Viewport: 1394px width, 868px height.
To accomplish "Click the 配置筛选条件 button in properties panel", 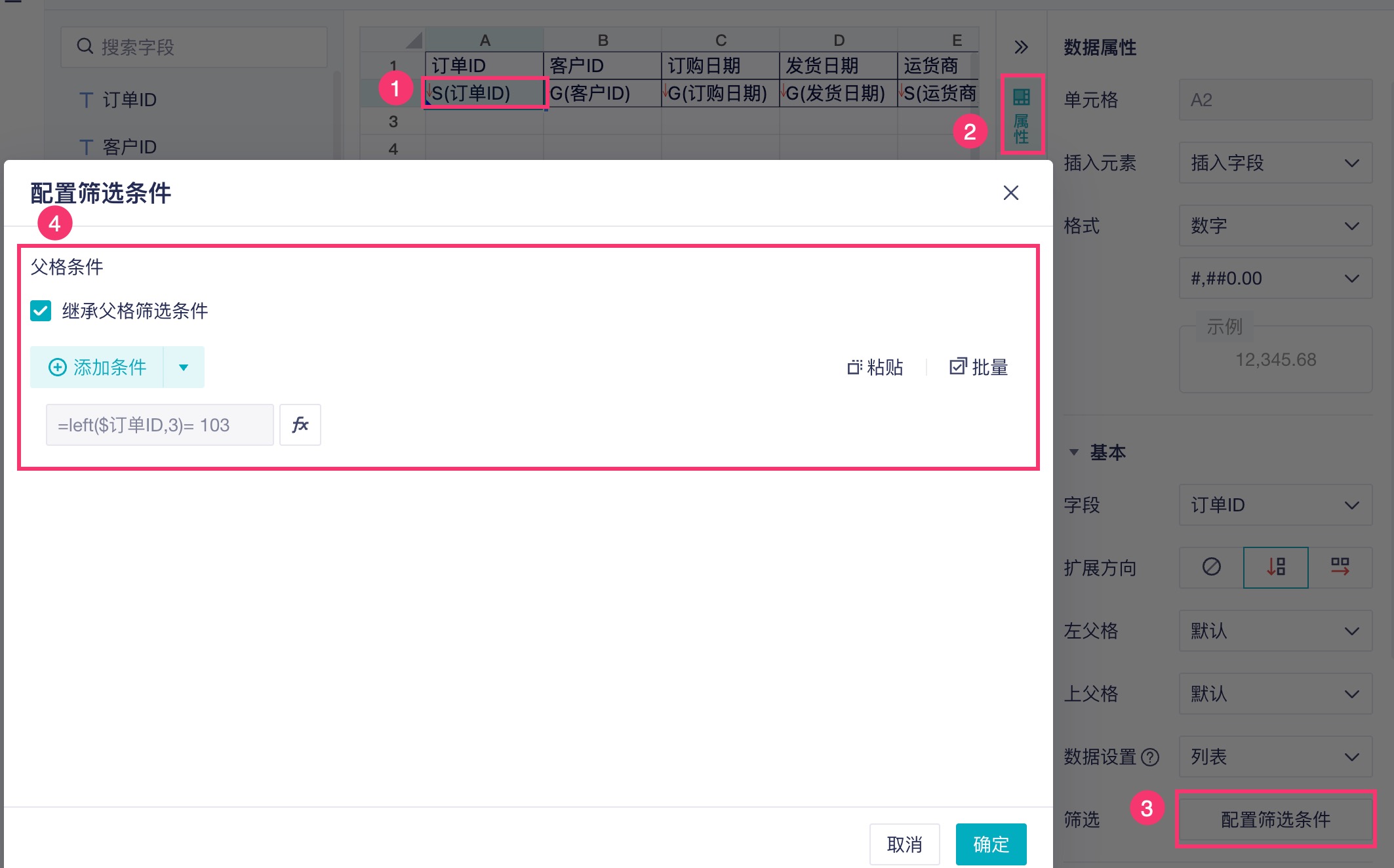I will (x=1275, y=819).
